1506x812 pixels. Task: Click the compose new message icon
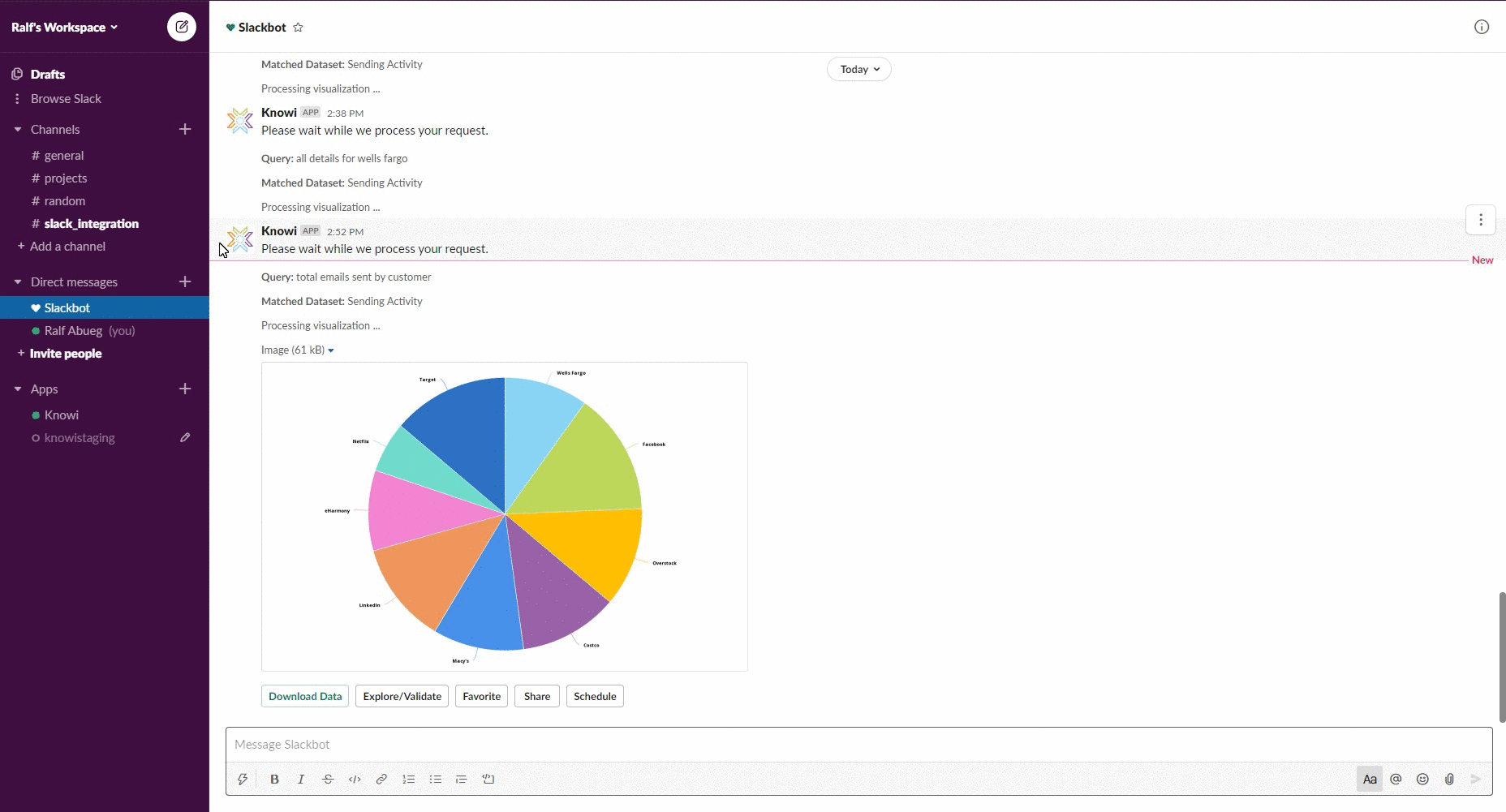click(x=182, y=27)
